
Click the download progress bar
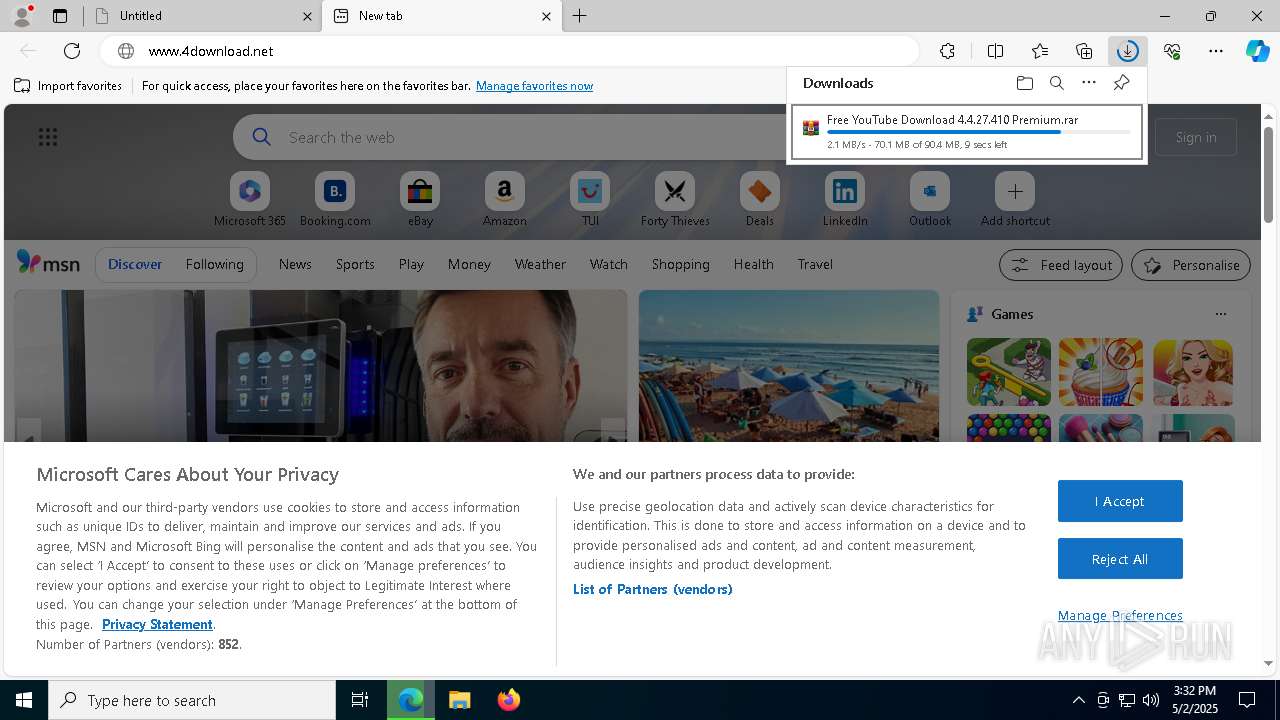click(978, 132)
